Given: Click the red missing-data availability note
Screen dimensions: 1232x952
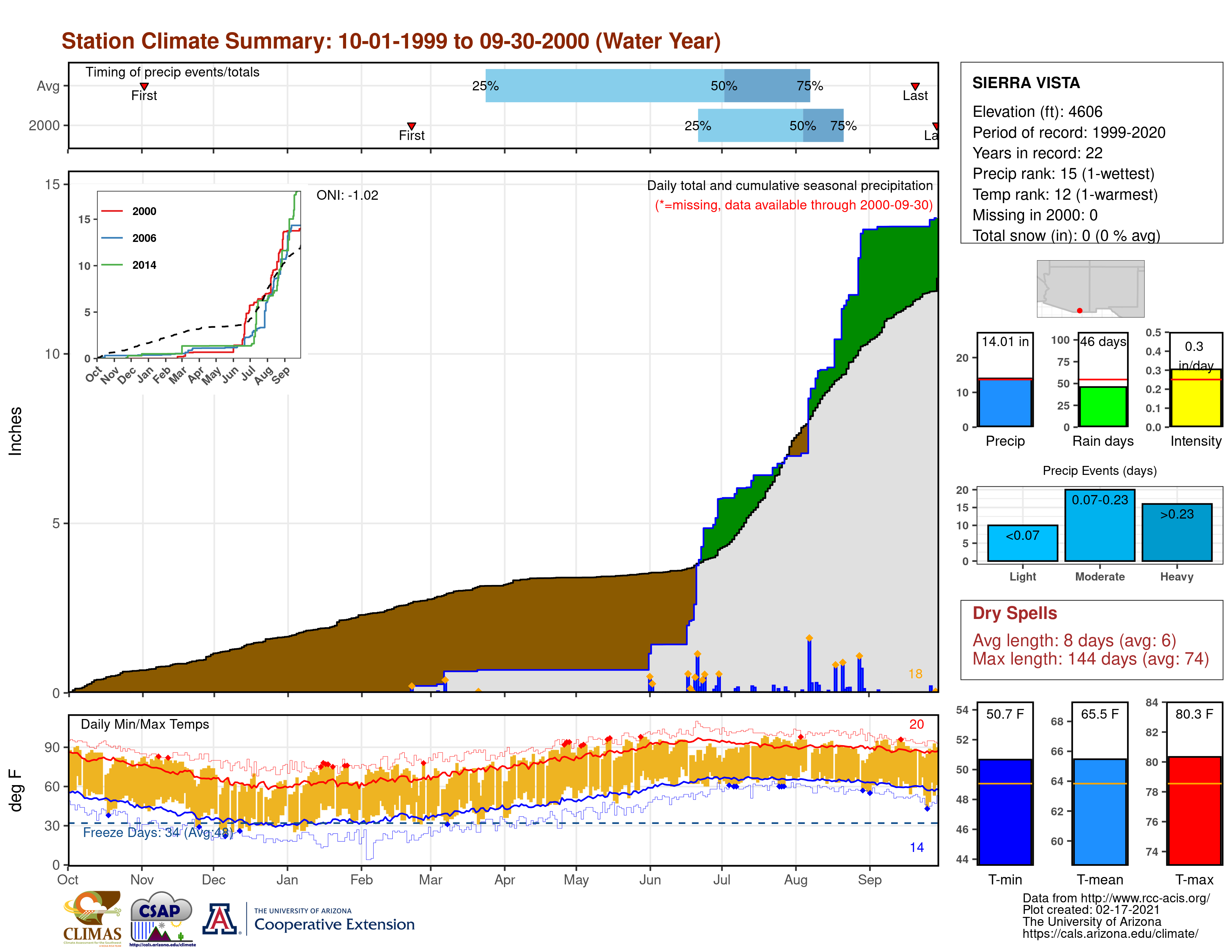Looking at the screenshot, I should click(x=794, y=205).
